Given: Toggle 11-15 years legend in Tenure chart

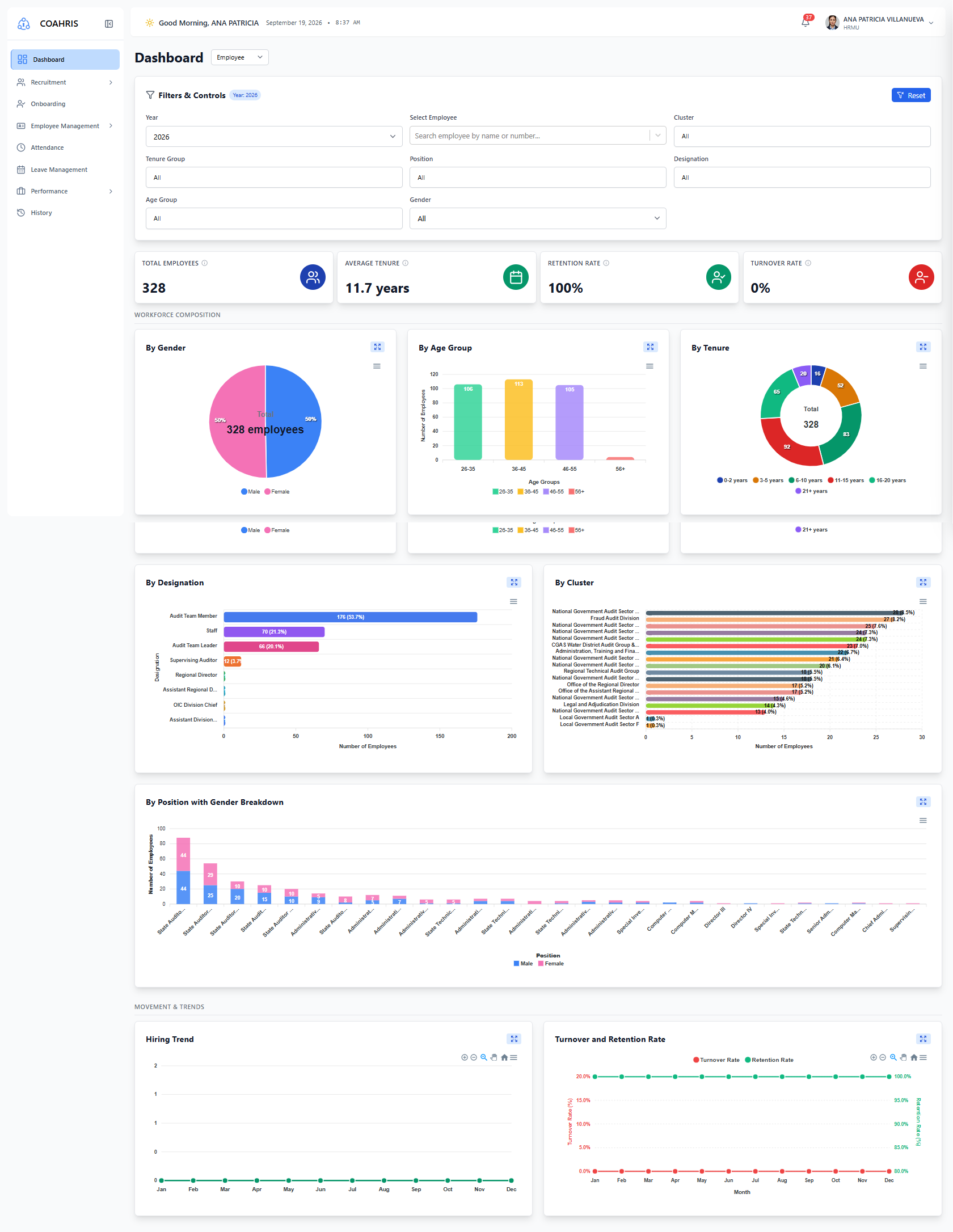Looking at the screenshot, I should [846, 480].
